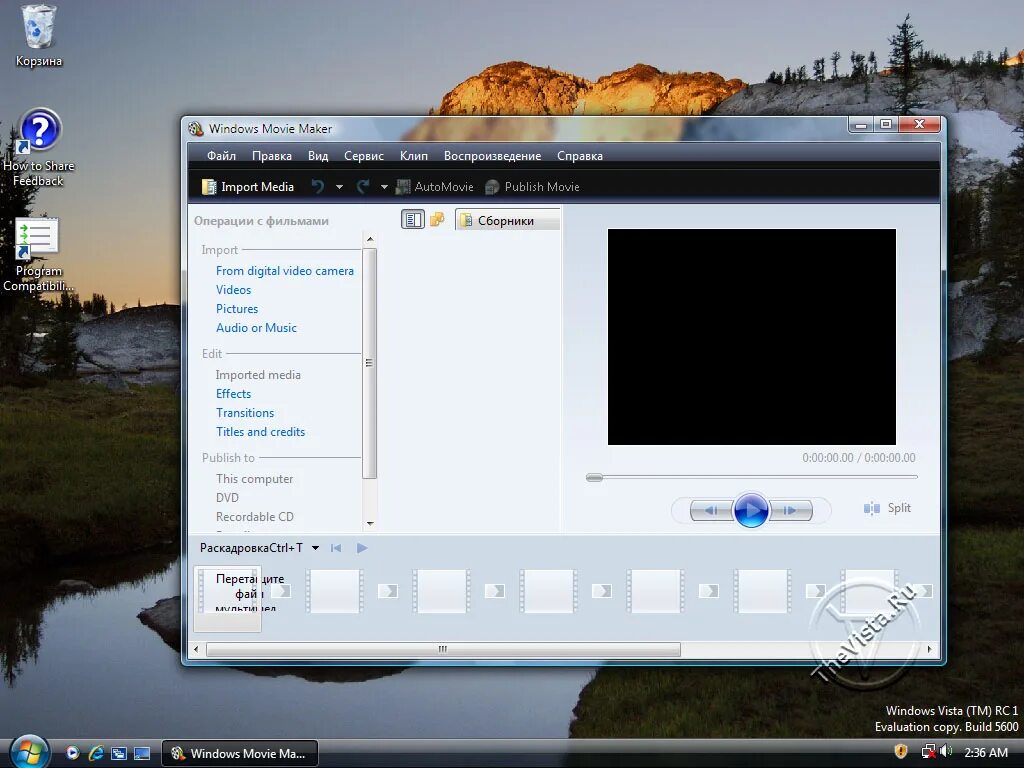Click Show desktop quick launch icon
This screenshot has width=1024, height=768.
pyautogui.click(x=142, y=753)
